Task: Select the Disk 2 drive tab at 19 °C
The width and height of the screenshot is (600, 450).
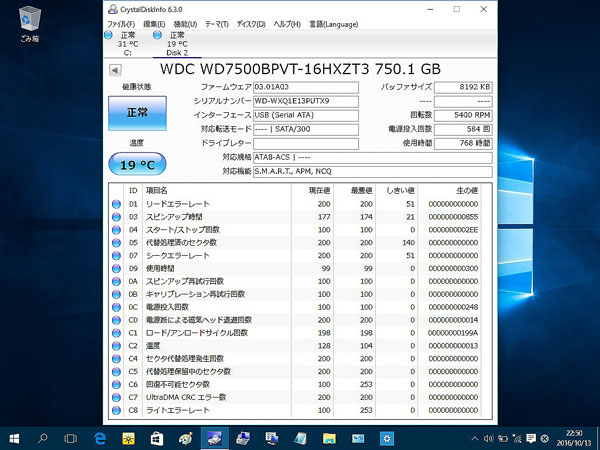Action: click(x=177, y=44)
